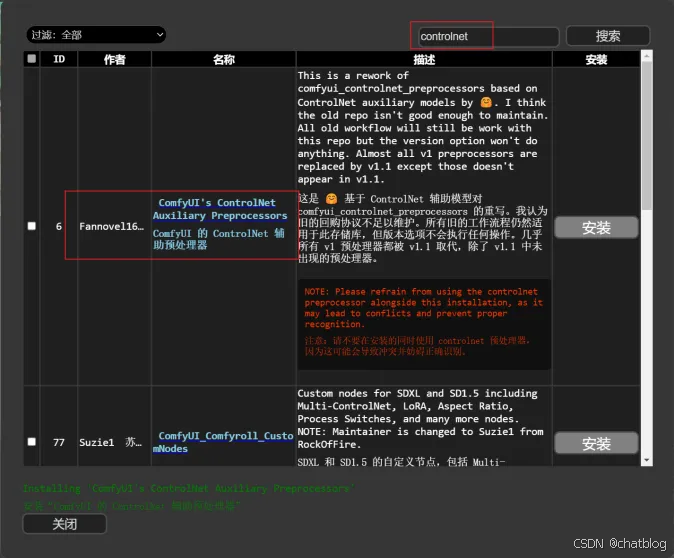The height and width of the screenshot is (558, 674).
Task: Sort by the ID column header
Action: pos(59,59)
